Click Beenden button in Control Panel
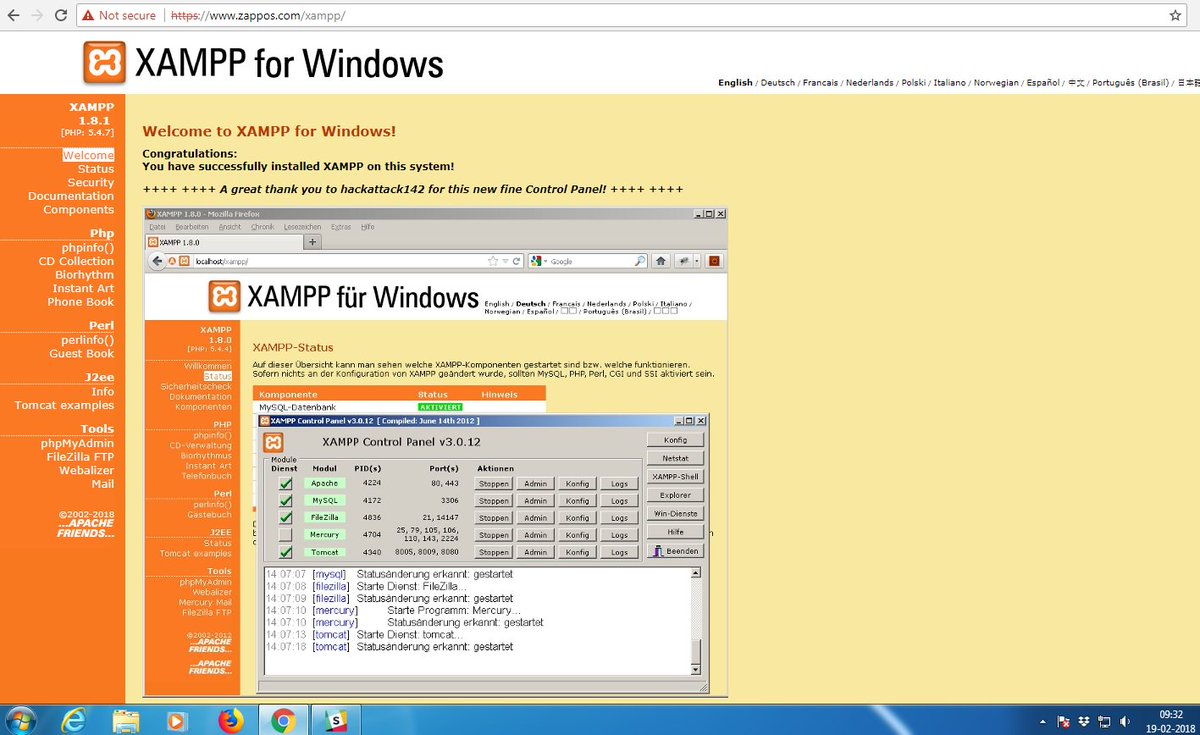1200x735 pixels. pyautogui.click(x=675, y=551)
